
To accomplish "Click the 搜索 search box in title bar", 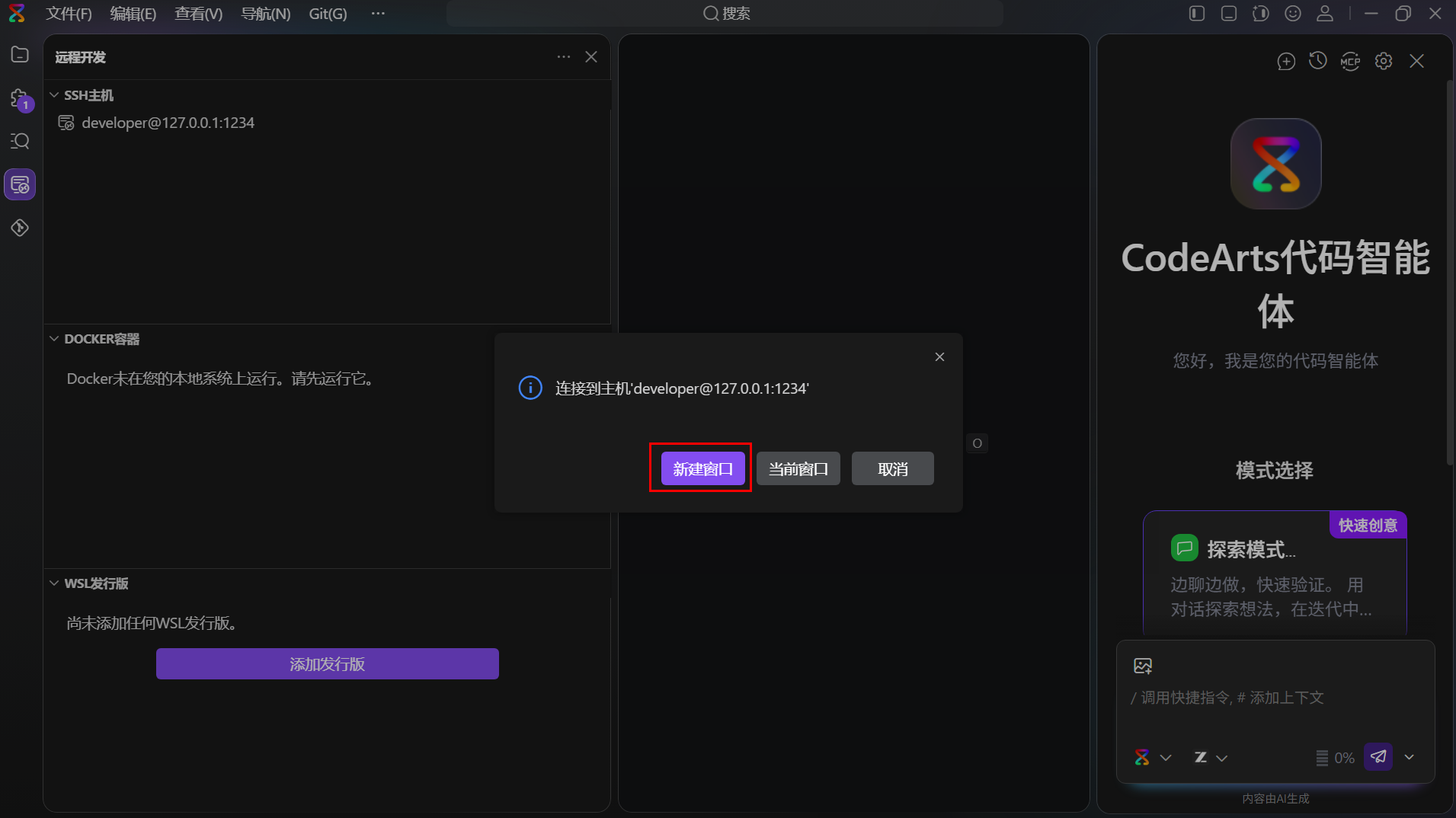I will [x=725, y=14].
